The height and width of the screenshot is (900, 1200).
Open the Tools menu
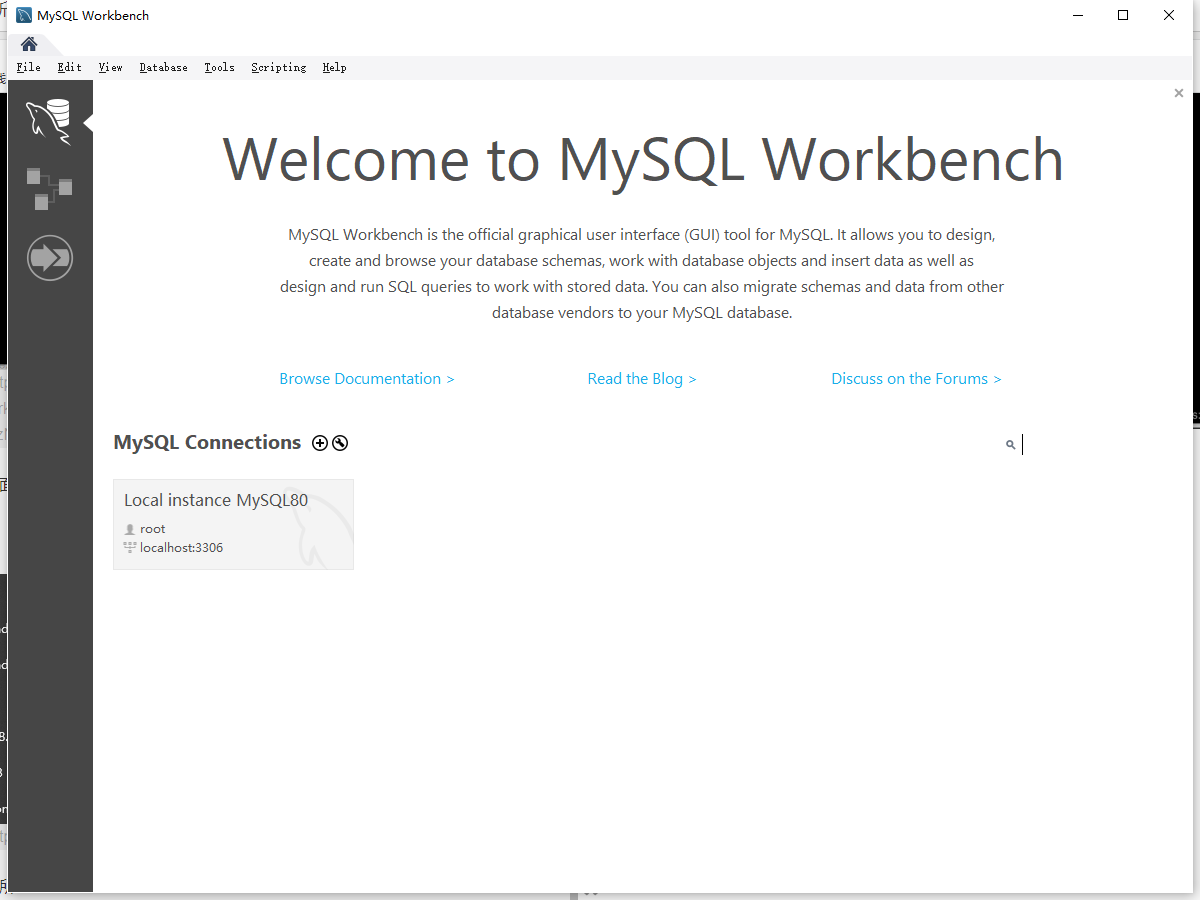tap(219, 67)
